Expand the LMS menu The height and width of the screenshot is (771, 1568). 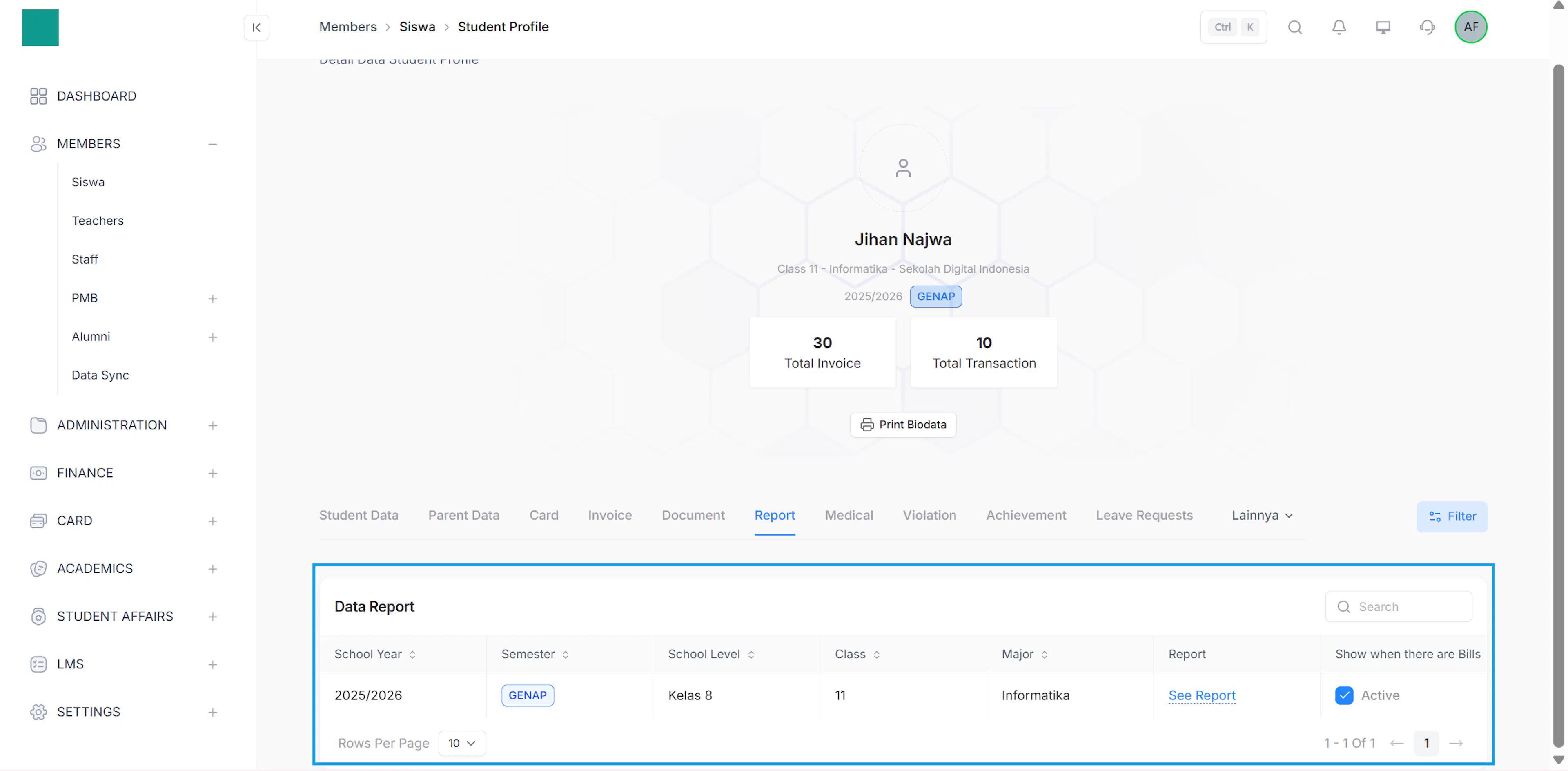point(212,665)
